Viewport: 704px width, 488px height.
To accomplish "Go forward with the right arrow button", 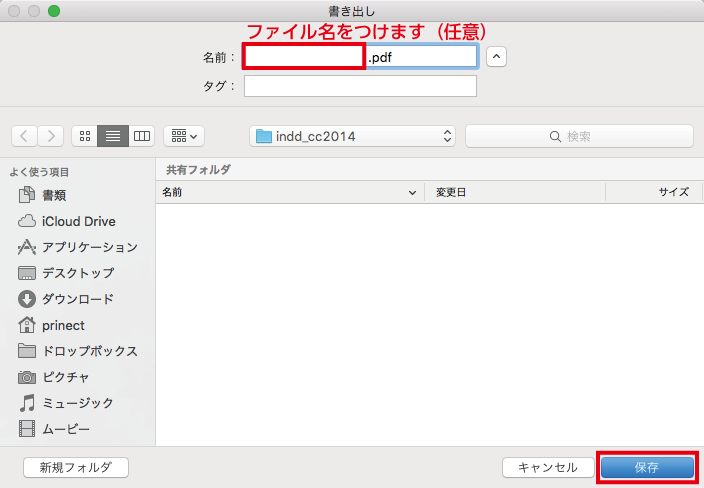I will tap(51, 136).
